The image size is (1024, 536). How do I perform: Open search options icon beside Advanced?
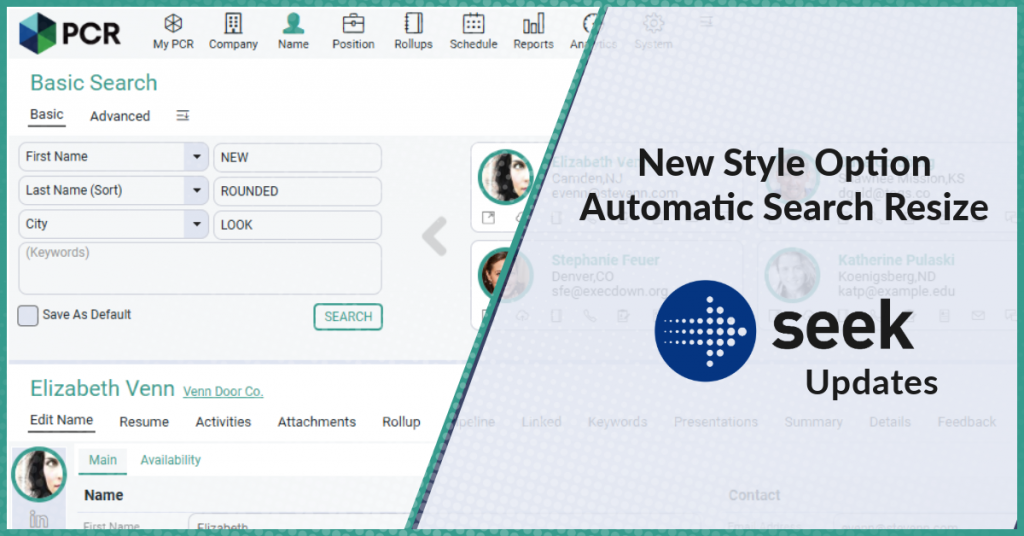tap(183, 116)
